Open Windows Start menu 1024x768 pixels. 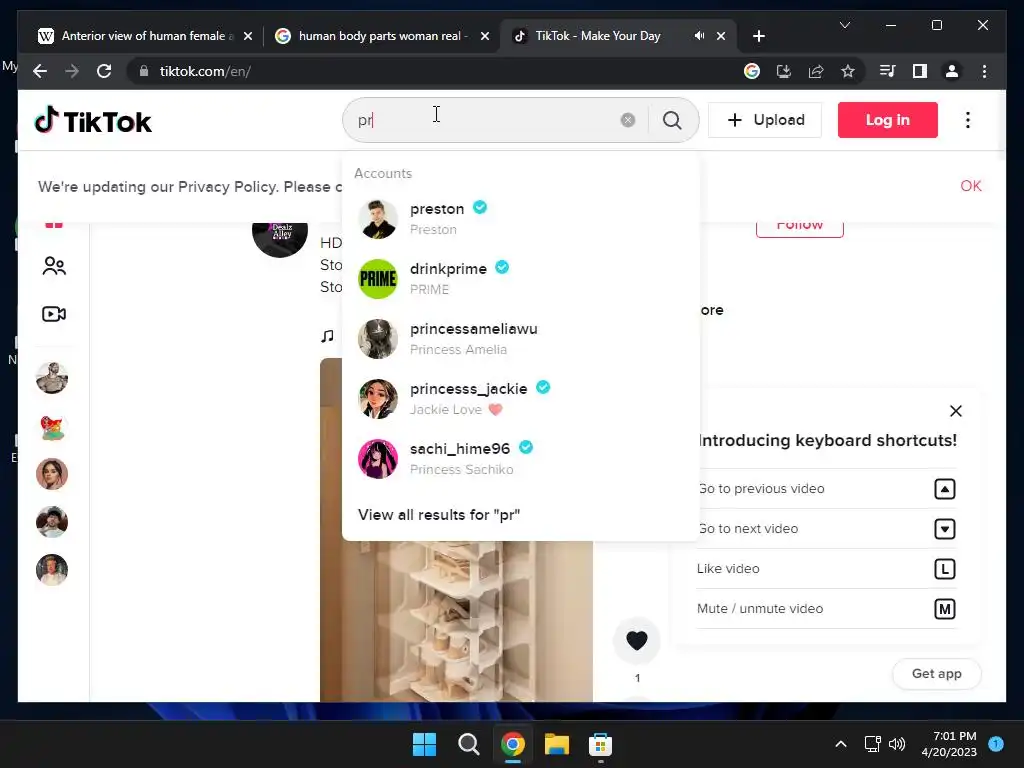click(x=424, y=744)
